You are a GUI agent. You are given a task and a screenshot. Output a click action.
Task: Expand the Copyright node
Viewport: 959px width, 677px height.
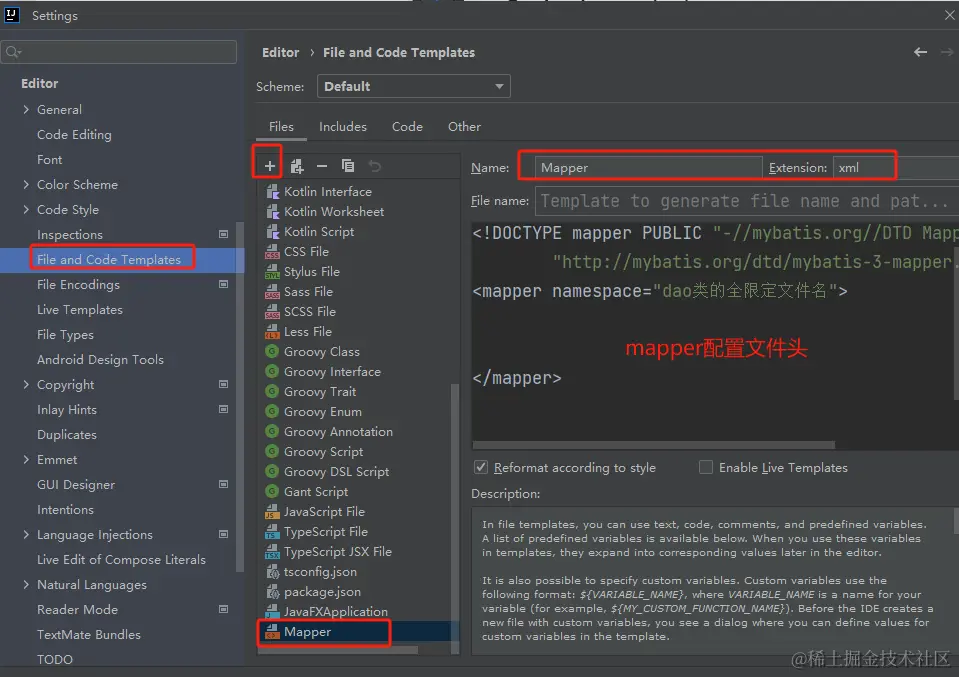[26, 384]
